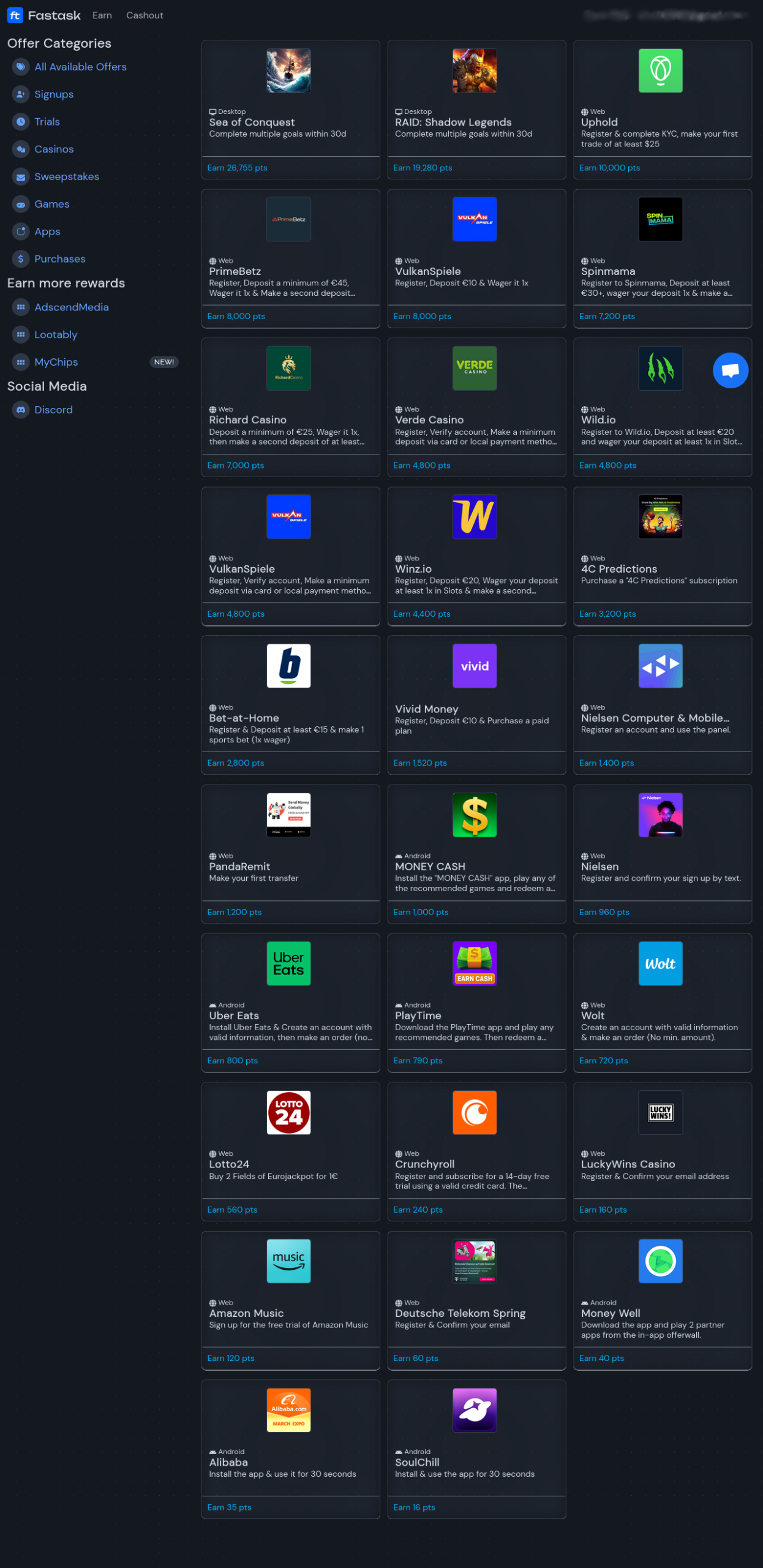Click the NEW! badge next to MyChips
This screenshot has height=1568, width=763.
coord(163,363)
